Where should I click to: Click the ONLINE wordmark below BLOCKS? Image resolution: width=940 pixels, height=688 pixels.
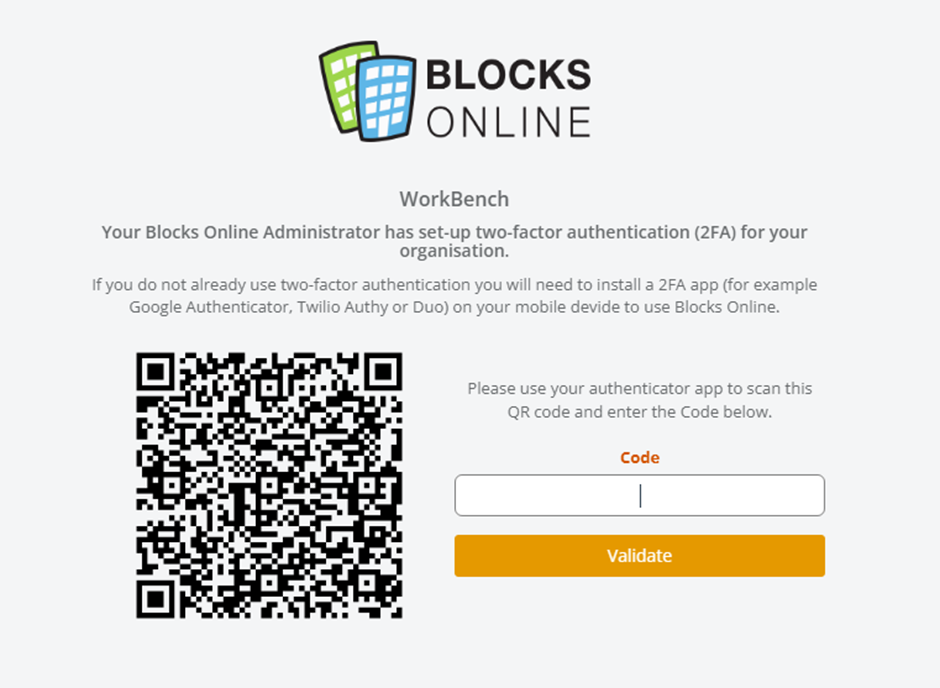508,122
